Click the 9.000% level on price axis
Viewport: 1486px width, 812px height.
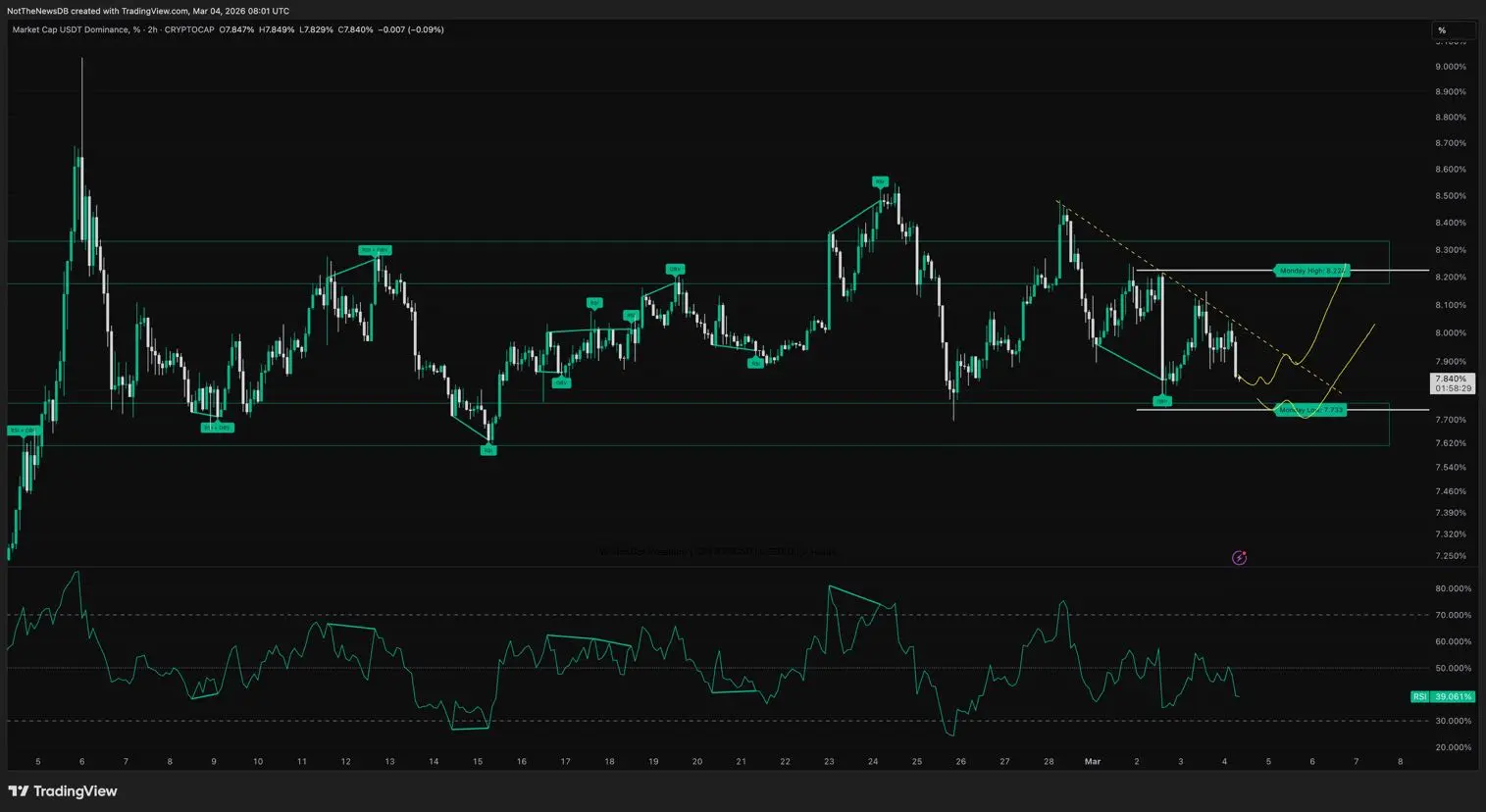pos(1451,67)
